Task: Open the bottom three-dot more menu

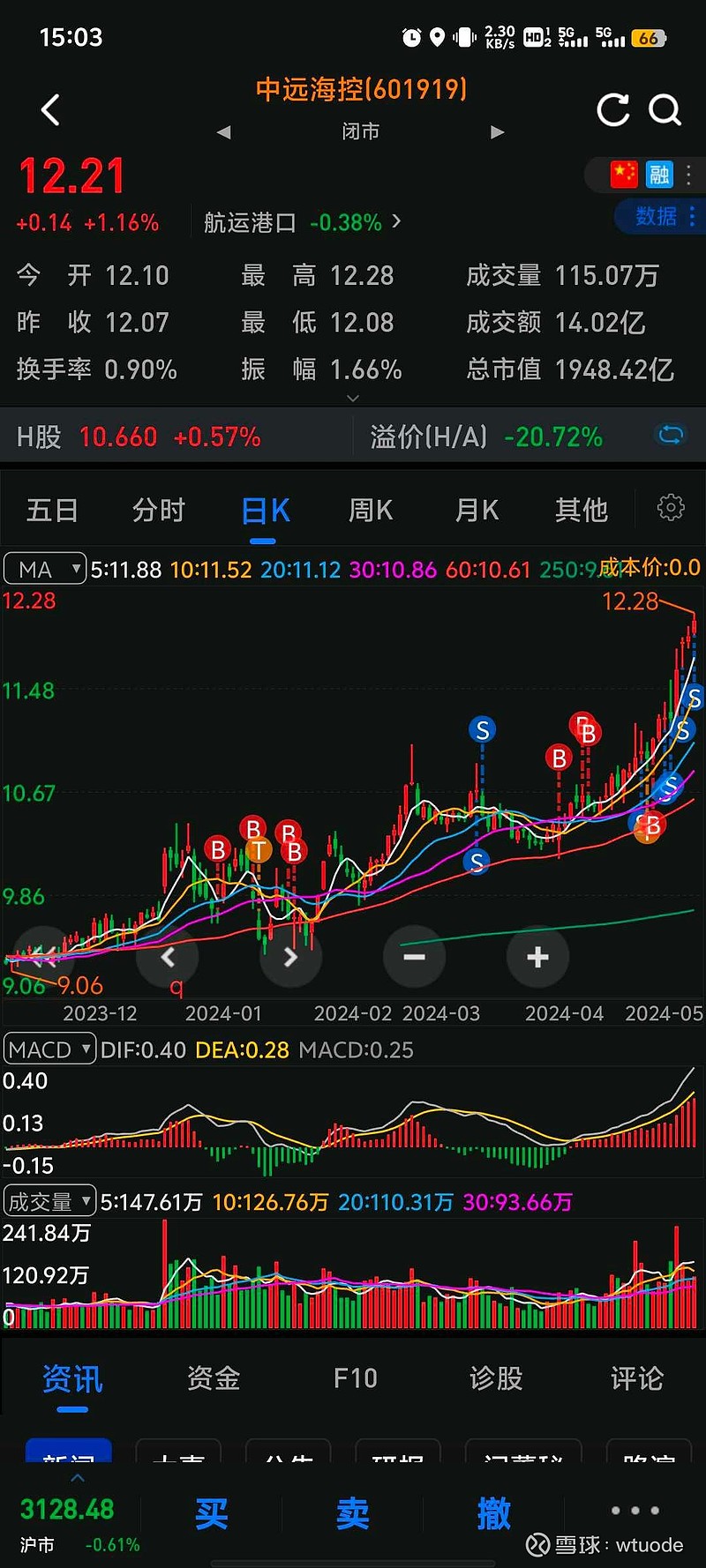Action: (x=635, y=1511)
